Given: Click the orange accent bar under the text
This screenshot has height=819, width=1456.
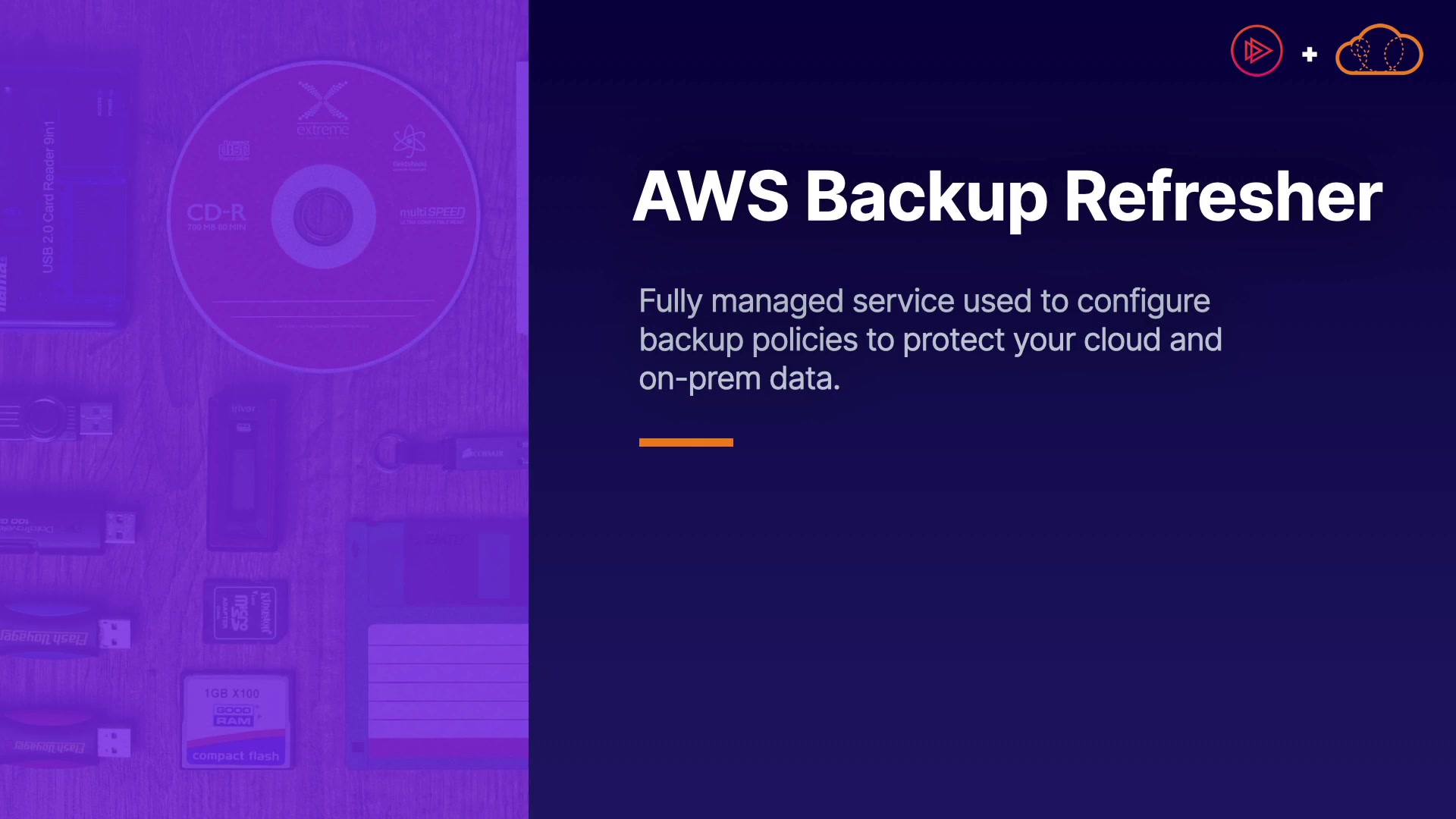Looking at the screenshot, I should point(686,442).
